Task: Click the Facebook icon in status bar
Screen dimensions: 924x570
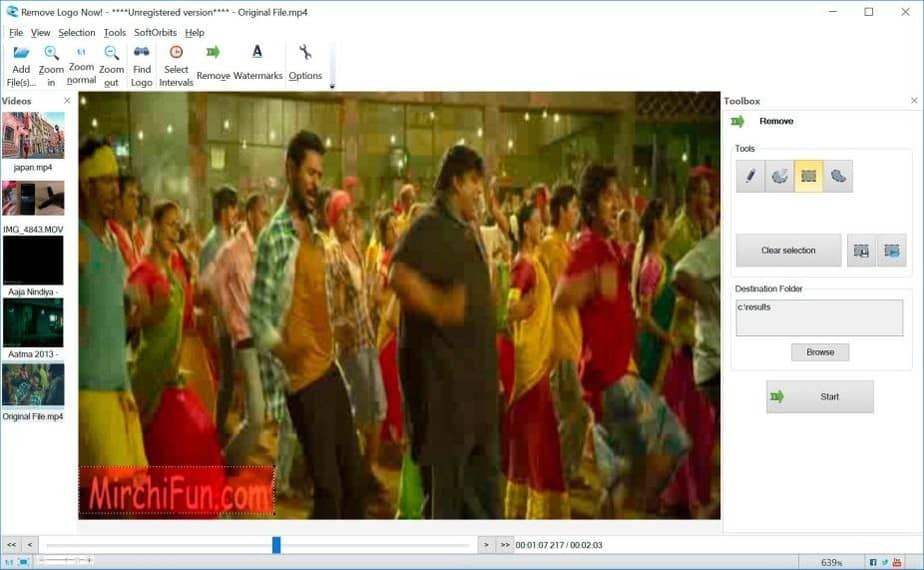Action: point(873,562)
